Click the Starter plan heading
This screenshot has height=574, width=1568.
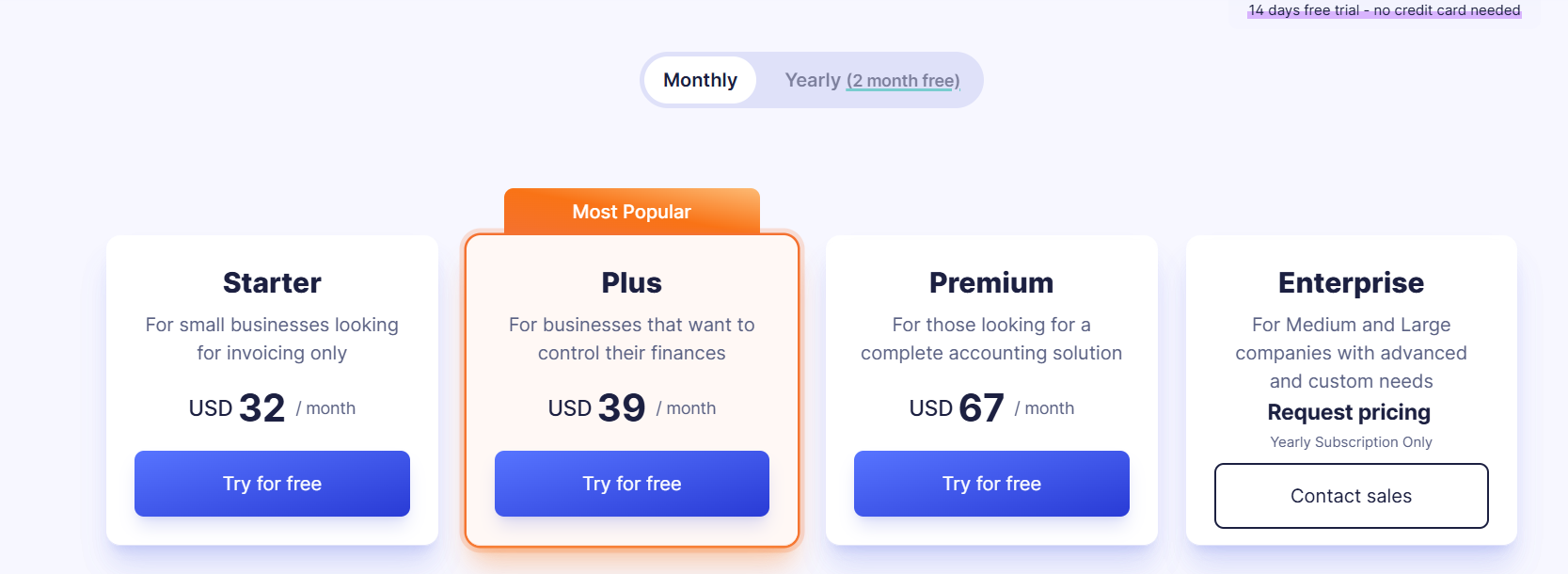[272, 282]
